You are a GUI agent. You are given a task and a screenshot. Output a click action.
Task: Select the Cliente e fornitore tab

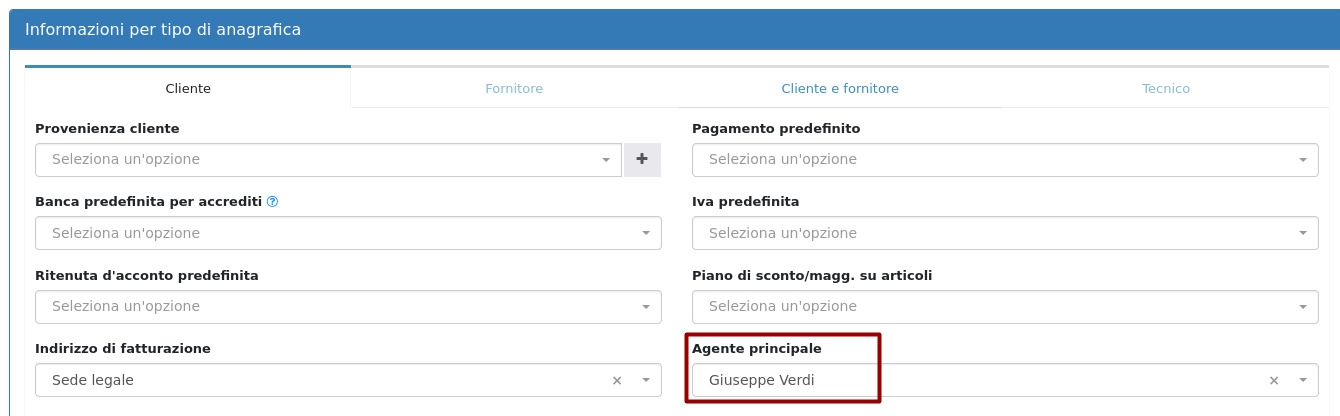point(840,88)
